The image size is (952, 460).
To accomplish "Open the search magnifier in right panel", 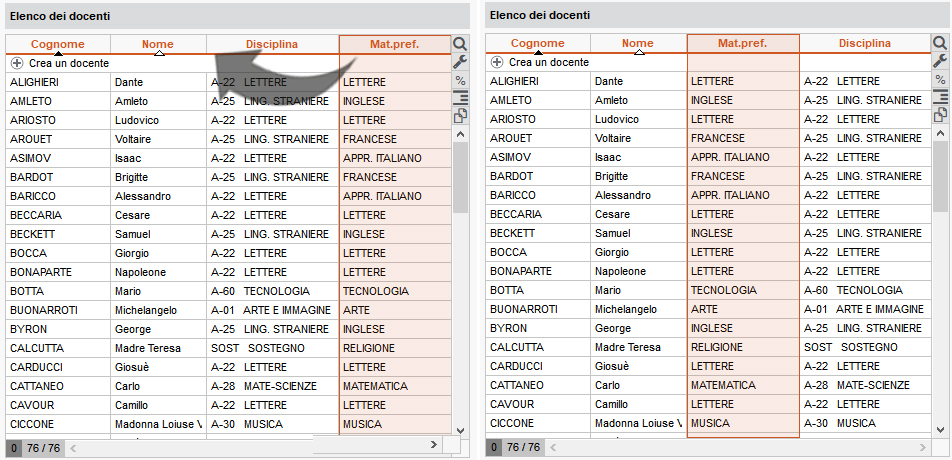I will pos(940,43).
